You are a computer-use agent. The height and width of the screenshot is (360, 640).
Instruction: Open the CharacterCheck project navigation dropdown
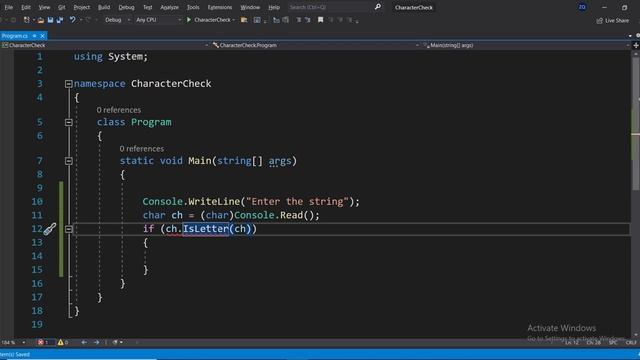click(x=105, y=45)
